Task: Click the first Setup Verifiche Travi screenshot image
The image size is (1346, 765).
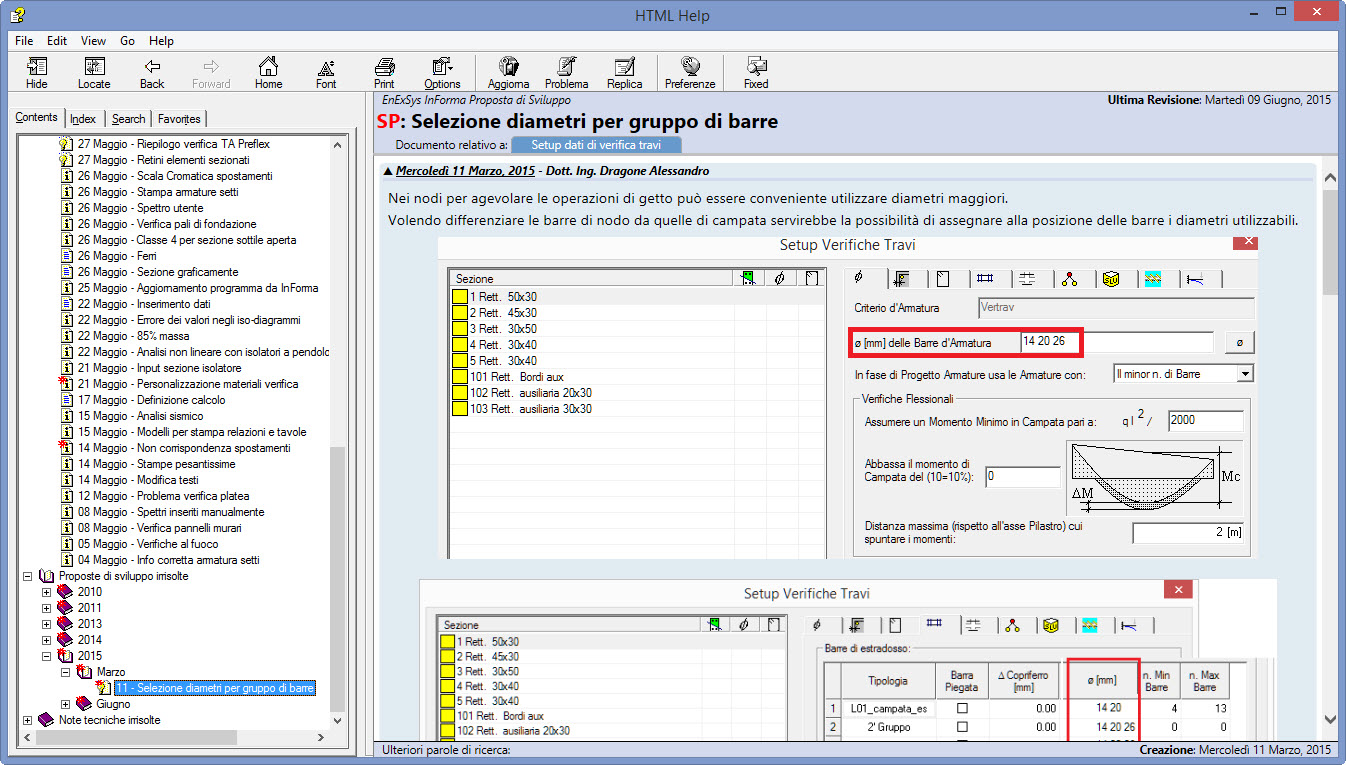Action: [x=848, y=397]
